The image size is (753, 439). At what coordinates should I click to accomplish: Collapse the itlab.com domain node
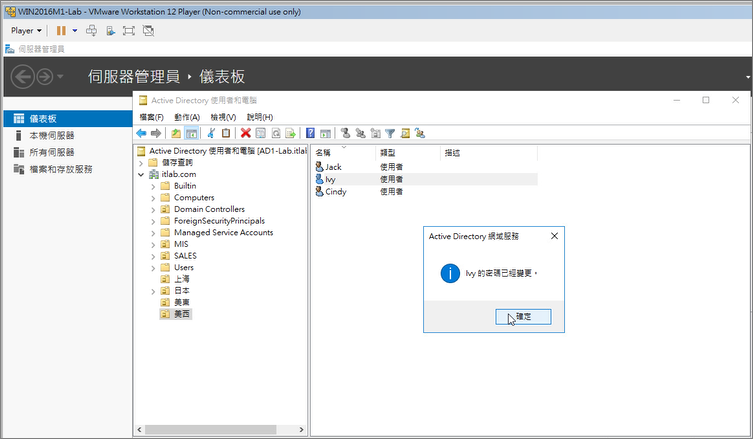[141, 174]
